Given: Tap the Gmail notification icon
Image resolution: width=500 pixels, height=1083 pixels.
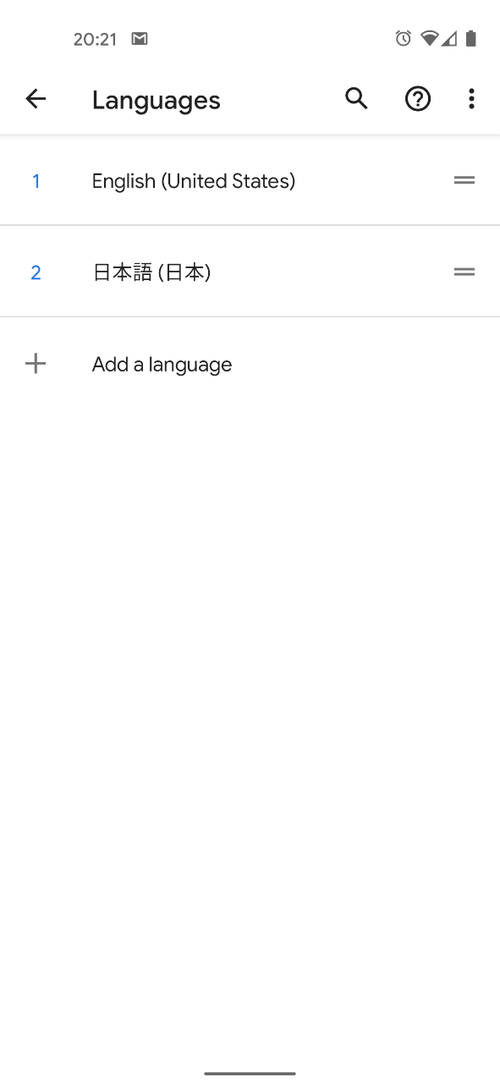Looking at the screenshot, I should coord(140,39).
